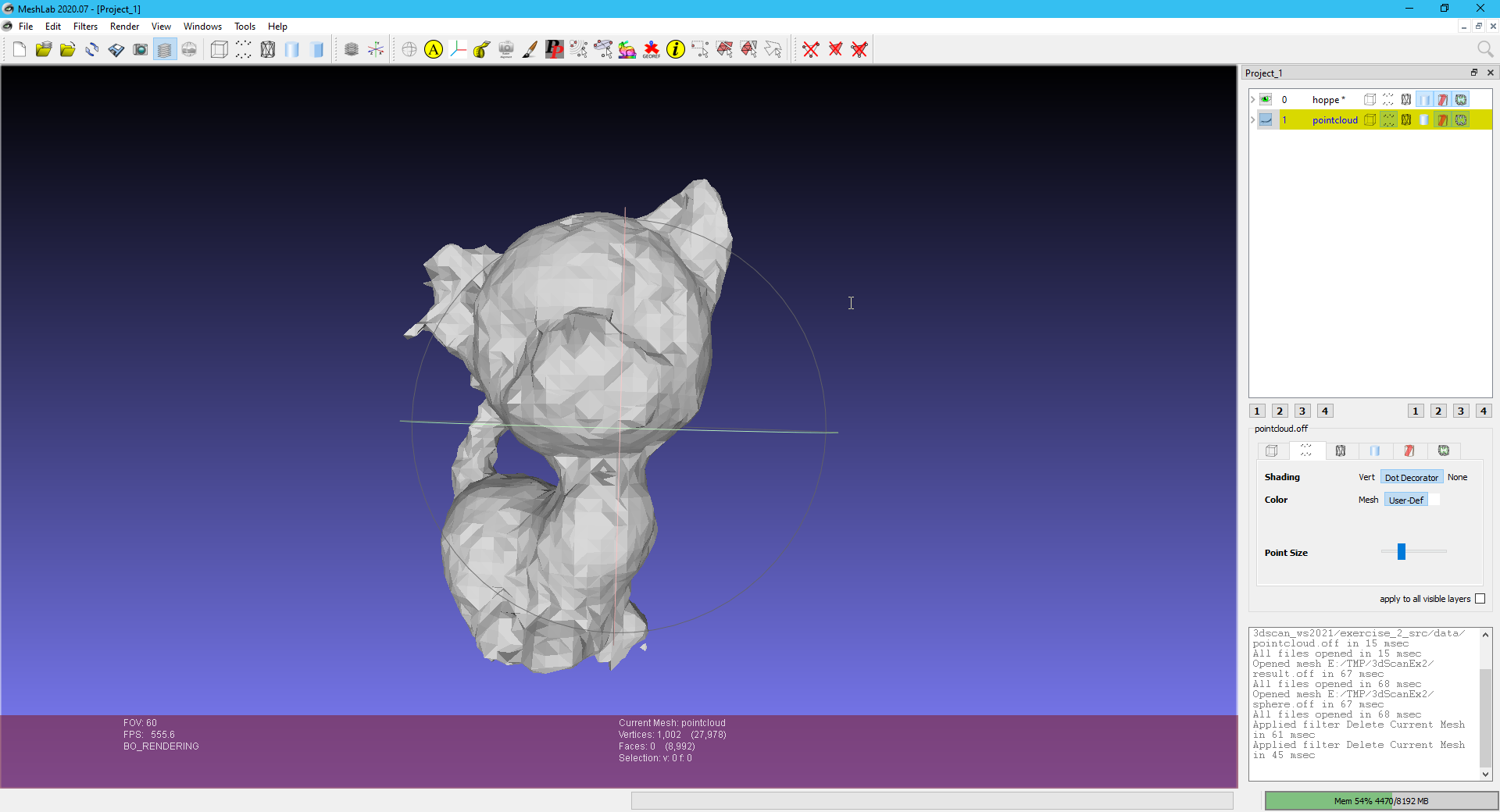Open the Filters menu
The width and height of the screenshot is (1500, 812).
[85, 27]
